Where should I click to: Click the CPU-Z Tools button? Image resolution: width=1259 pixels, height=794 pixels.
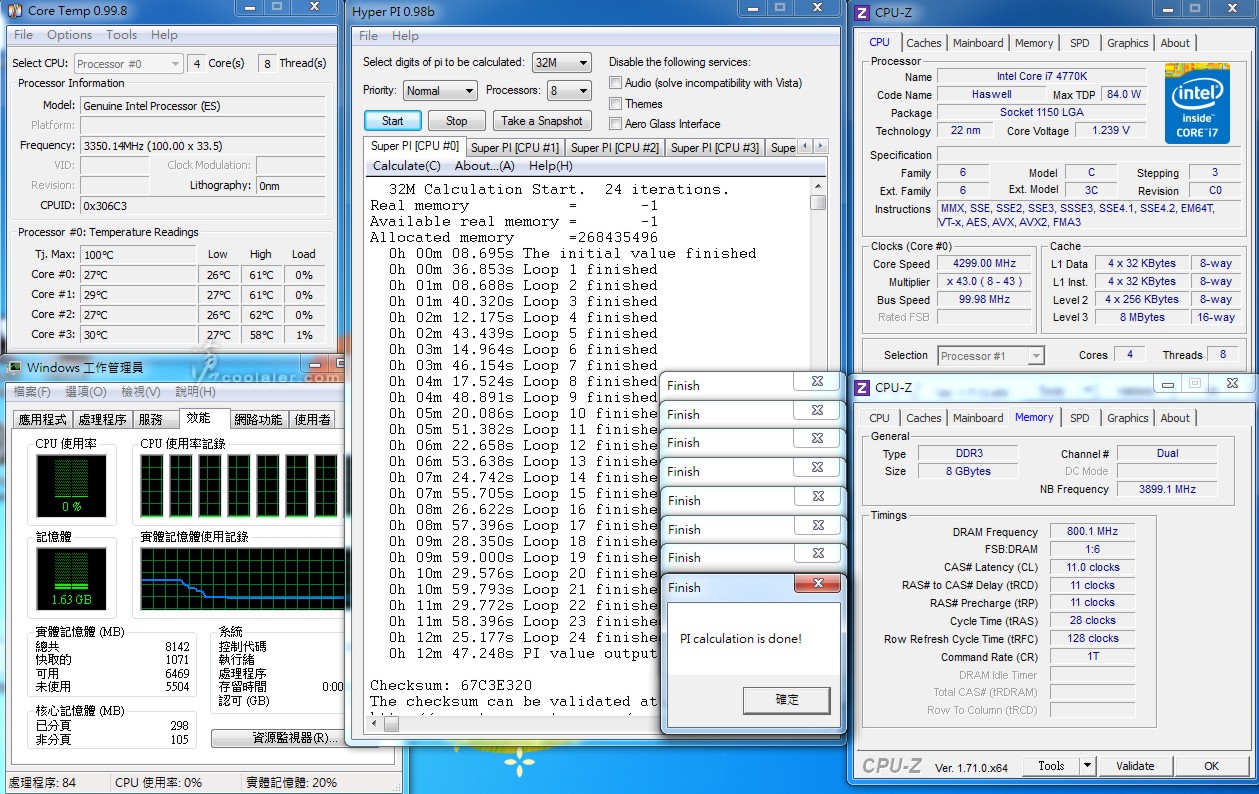(x=1051, y=766)
